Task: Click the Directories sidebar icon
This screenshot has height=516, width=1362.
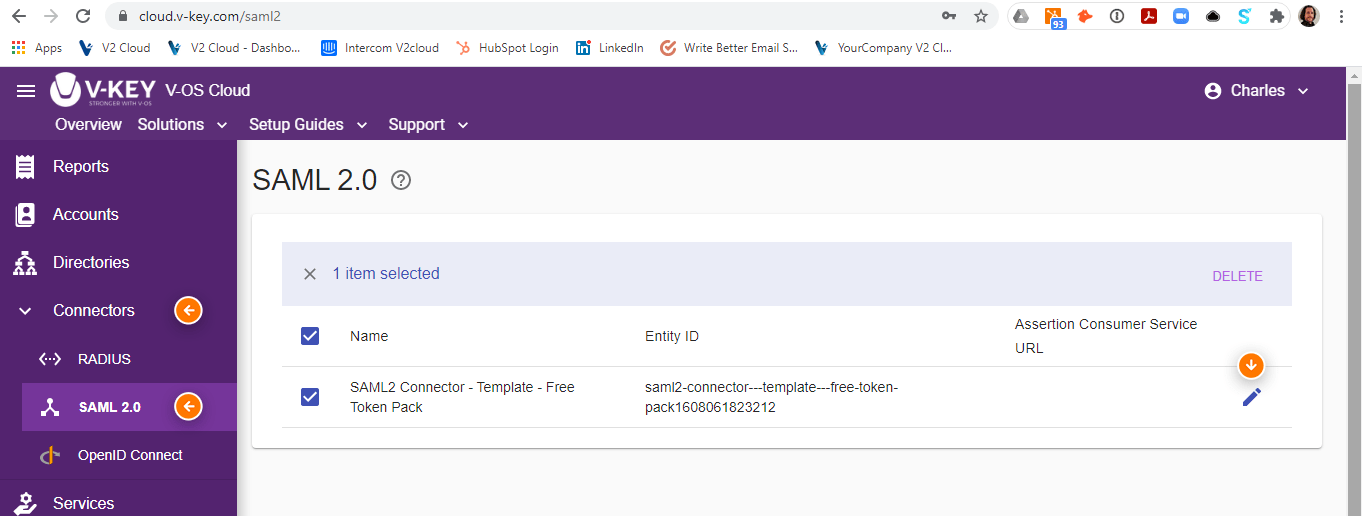Action: click(x=25, y=262)
